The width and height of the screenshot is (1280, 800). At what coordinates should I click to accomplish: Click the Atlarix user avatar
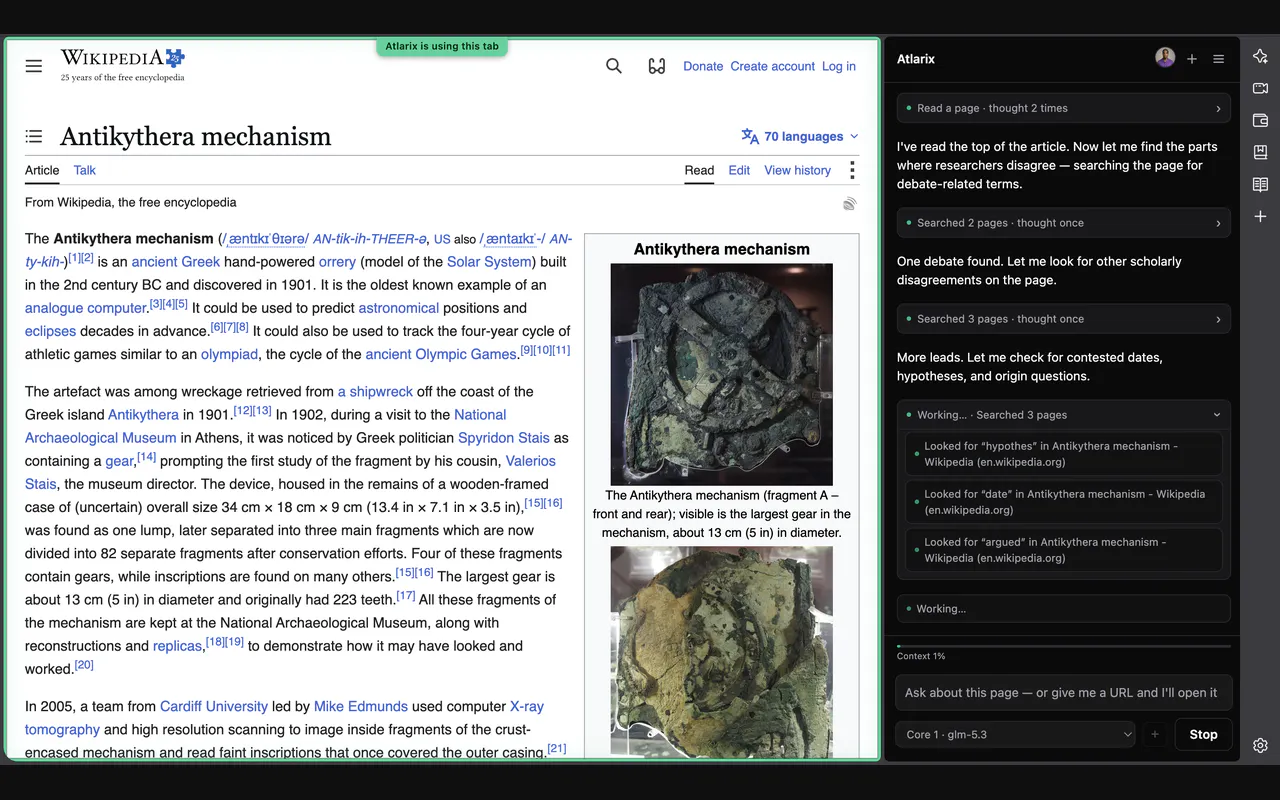(x=1165, y=58)
